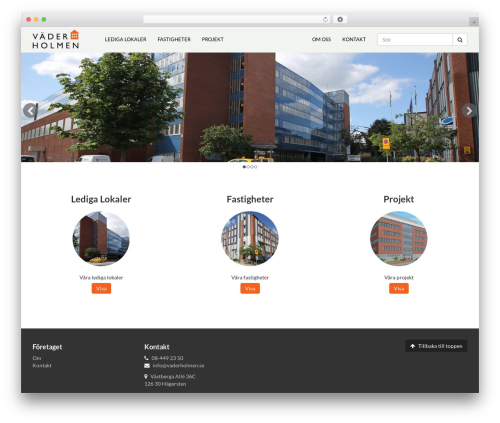This screenshot has height=423, width=500.
Task: Select the third carousel dot
Action: pyautogui.click(x=252, y=167)
